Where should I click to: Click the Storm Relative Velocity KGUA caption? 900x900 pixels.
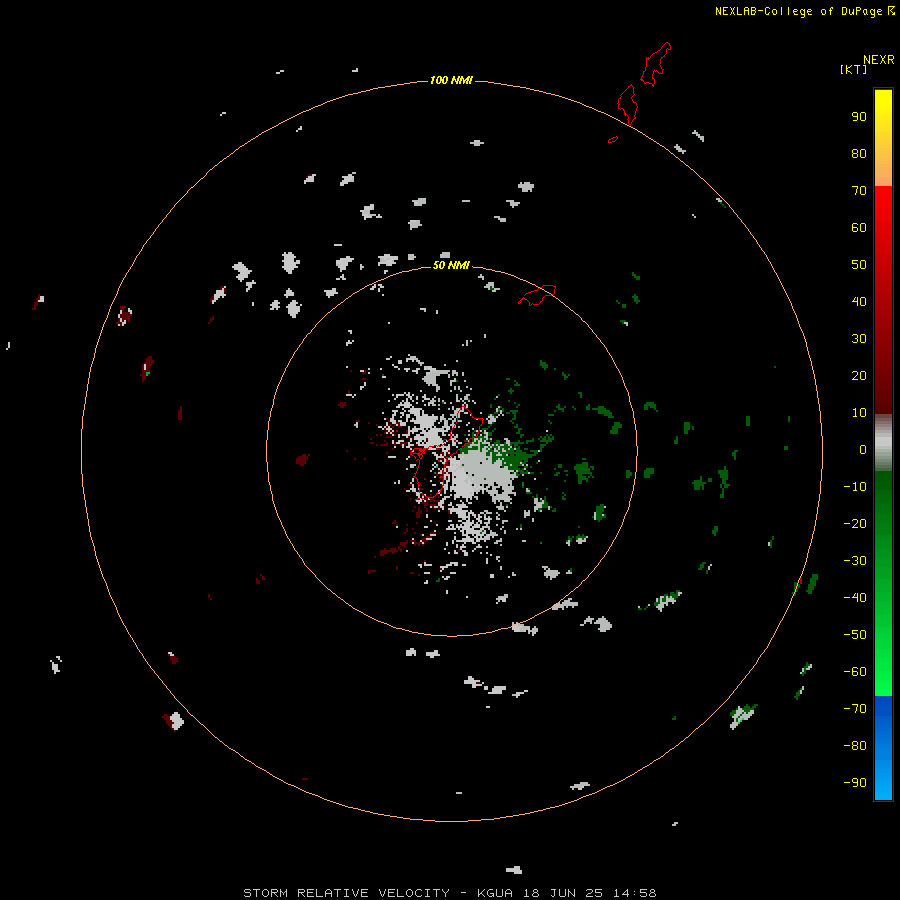point(449,893)
